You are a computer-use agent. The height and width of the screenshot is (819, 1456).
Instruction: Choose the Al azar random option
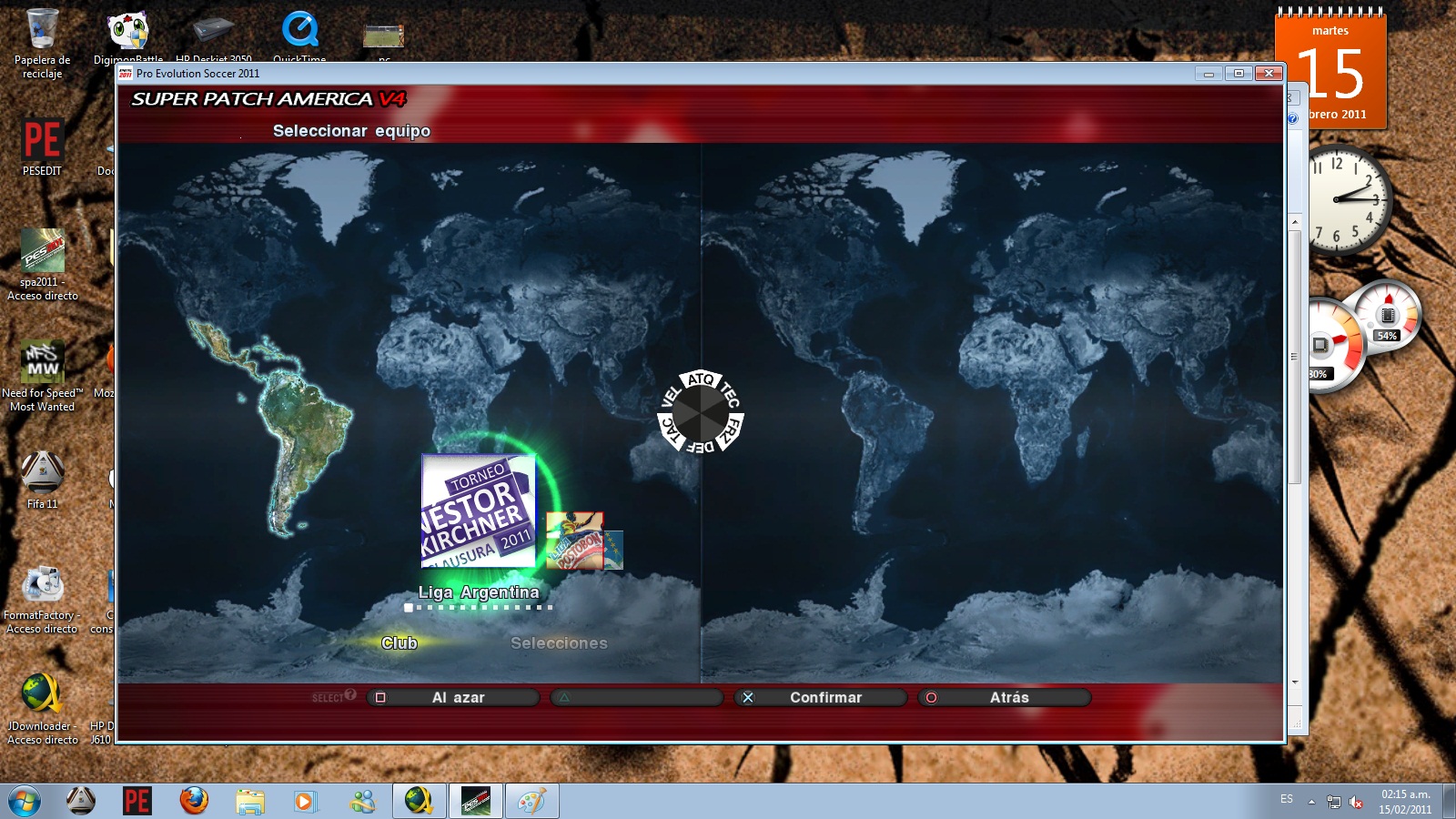coord(453,698)
